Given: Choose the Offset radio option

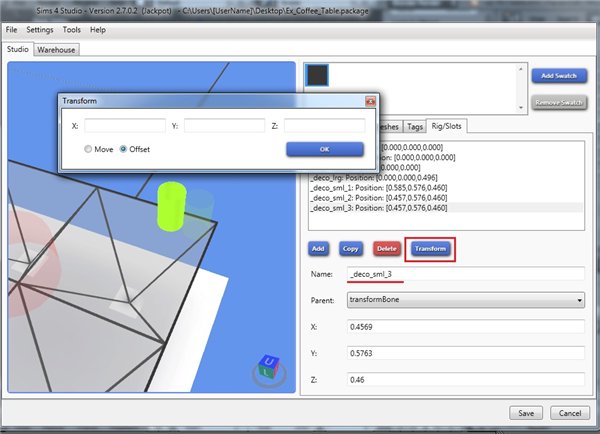Looking at the screenshot, I should coord(124,149).
